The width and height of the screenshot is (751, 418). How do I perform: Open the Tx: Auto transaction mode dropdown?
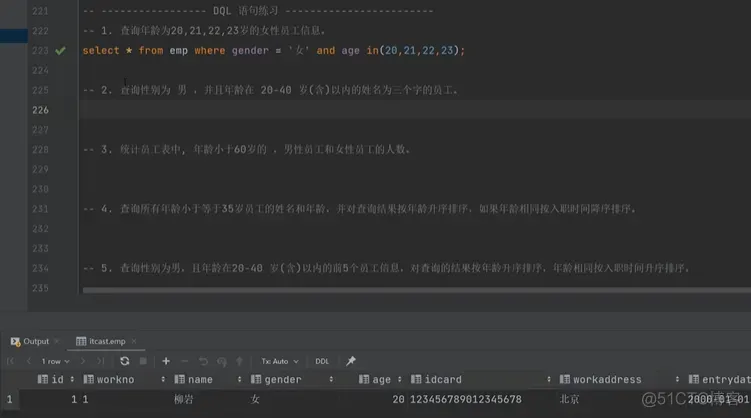280,361
